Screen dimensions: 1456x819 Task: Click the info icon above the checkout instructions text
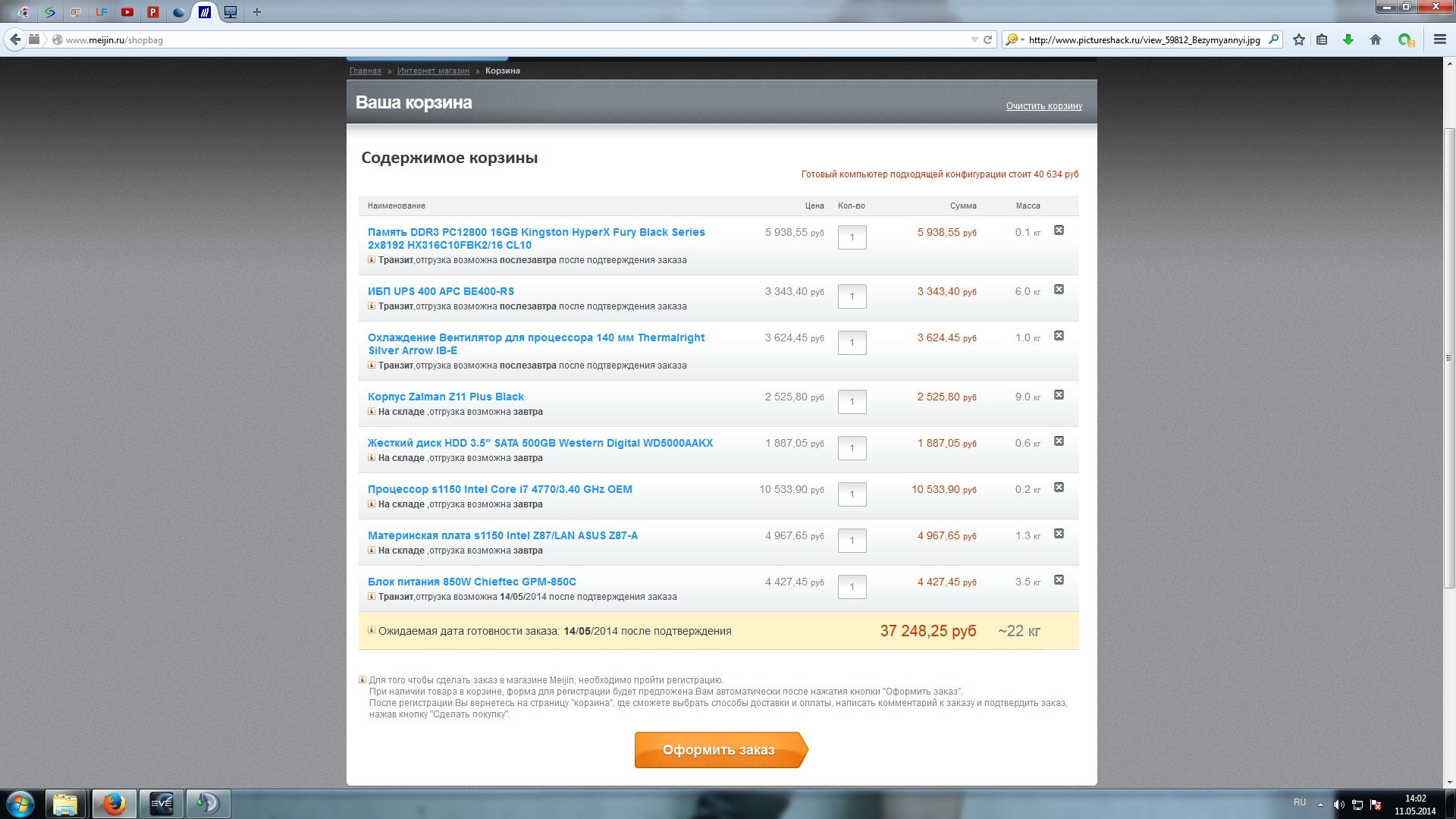coord(362,679)
